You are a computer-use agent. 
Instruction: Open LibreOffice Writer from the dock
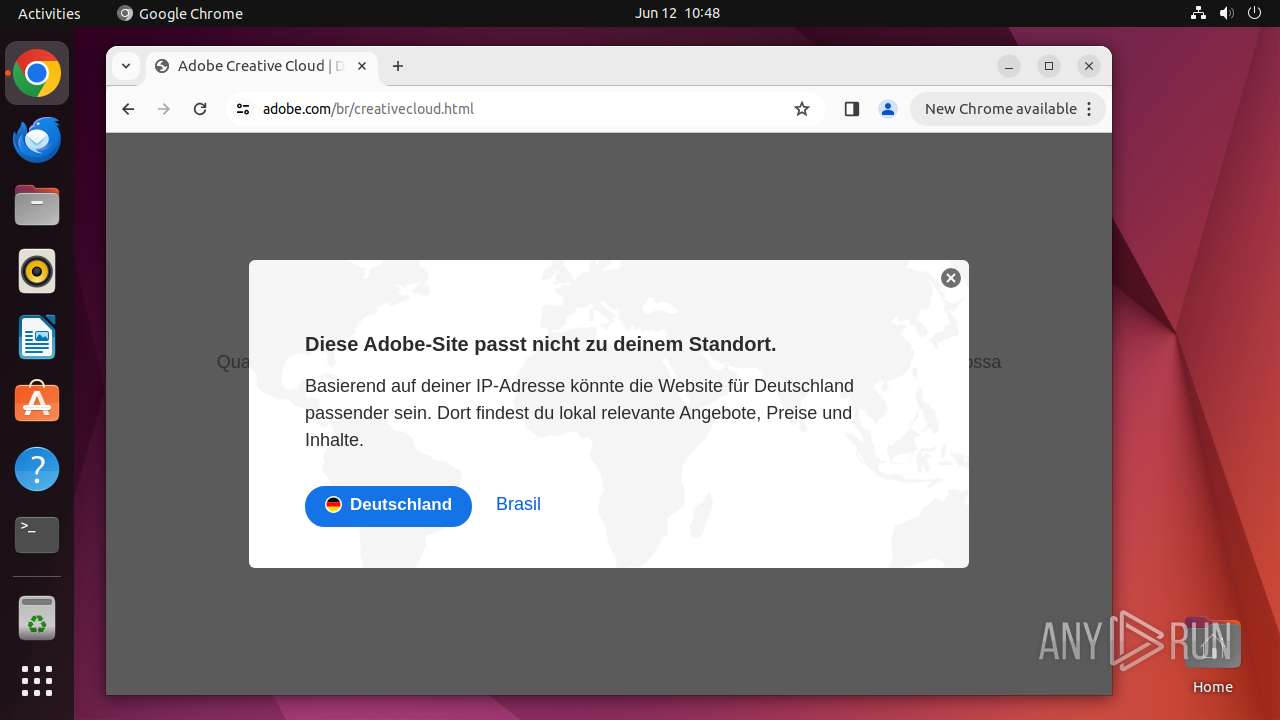point(37,337)
